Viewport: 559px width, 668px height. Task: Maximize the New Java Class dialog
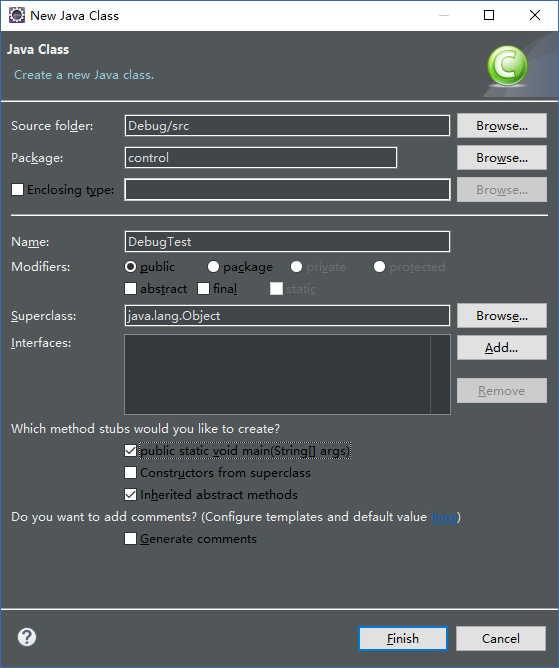489,15
